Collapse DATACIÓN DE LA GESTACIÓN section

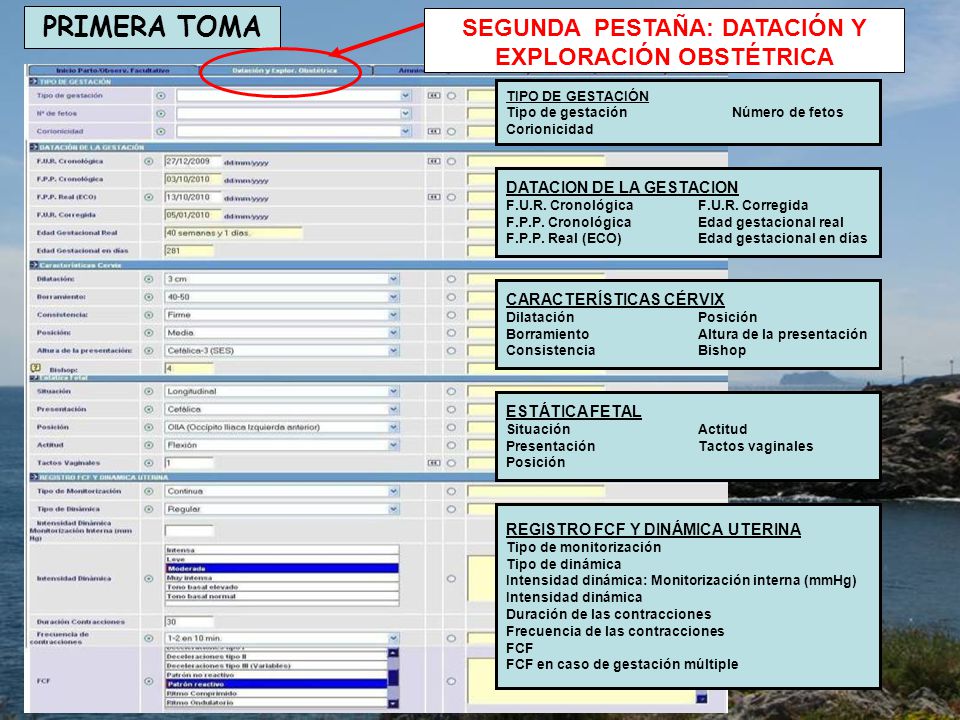[x=33, y=147]
